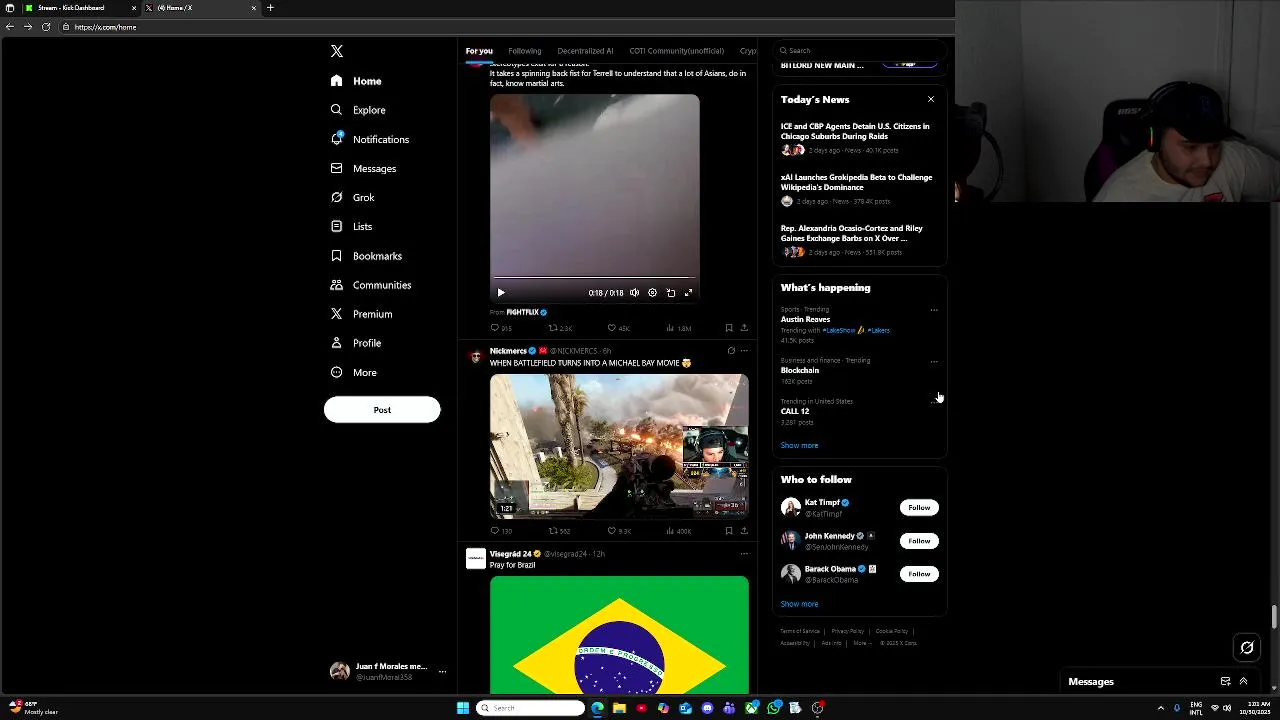Open Windows Start menu
The width and height of the screenshot is (1280, 720).
tap(462, 708)
